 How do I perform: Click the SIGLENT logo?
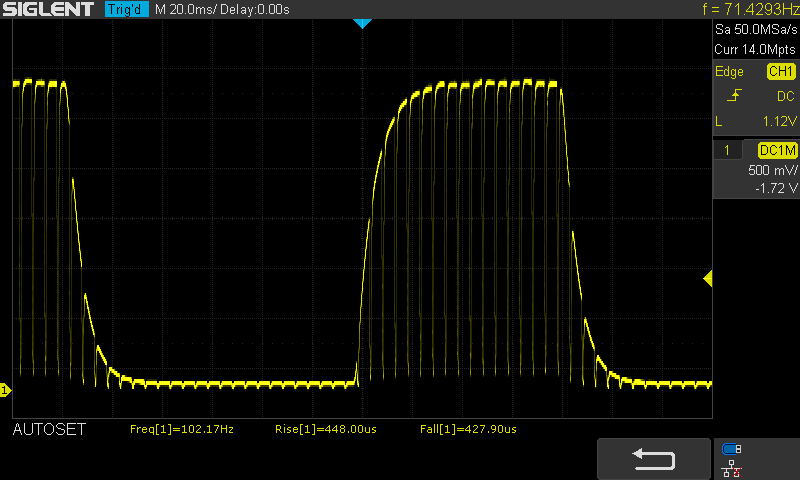47,9
